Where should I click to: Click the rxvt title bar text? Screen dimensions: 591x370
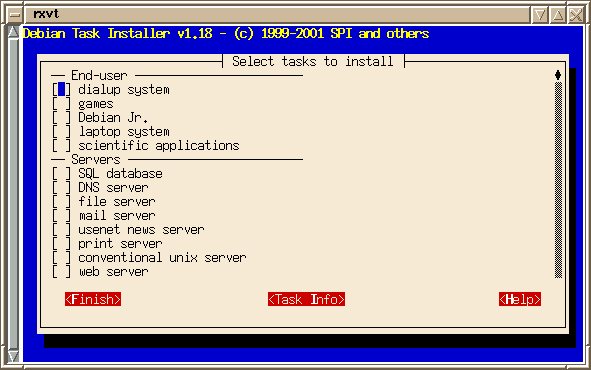point(46,14)
